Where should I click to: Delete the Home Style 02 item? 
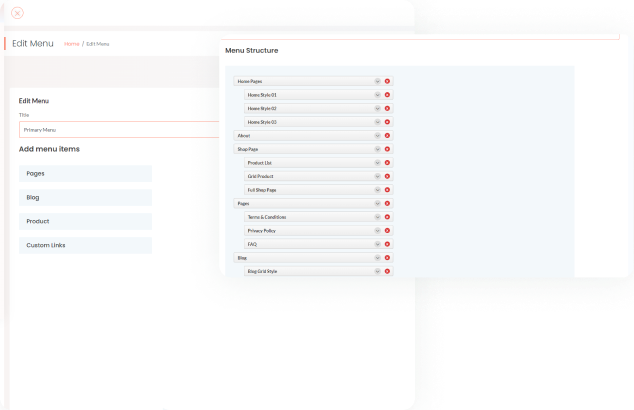click(387, 108)
